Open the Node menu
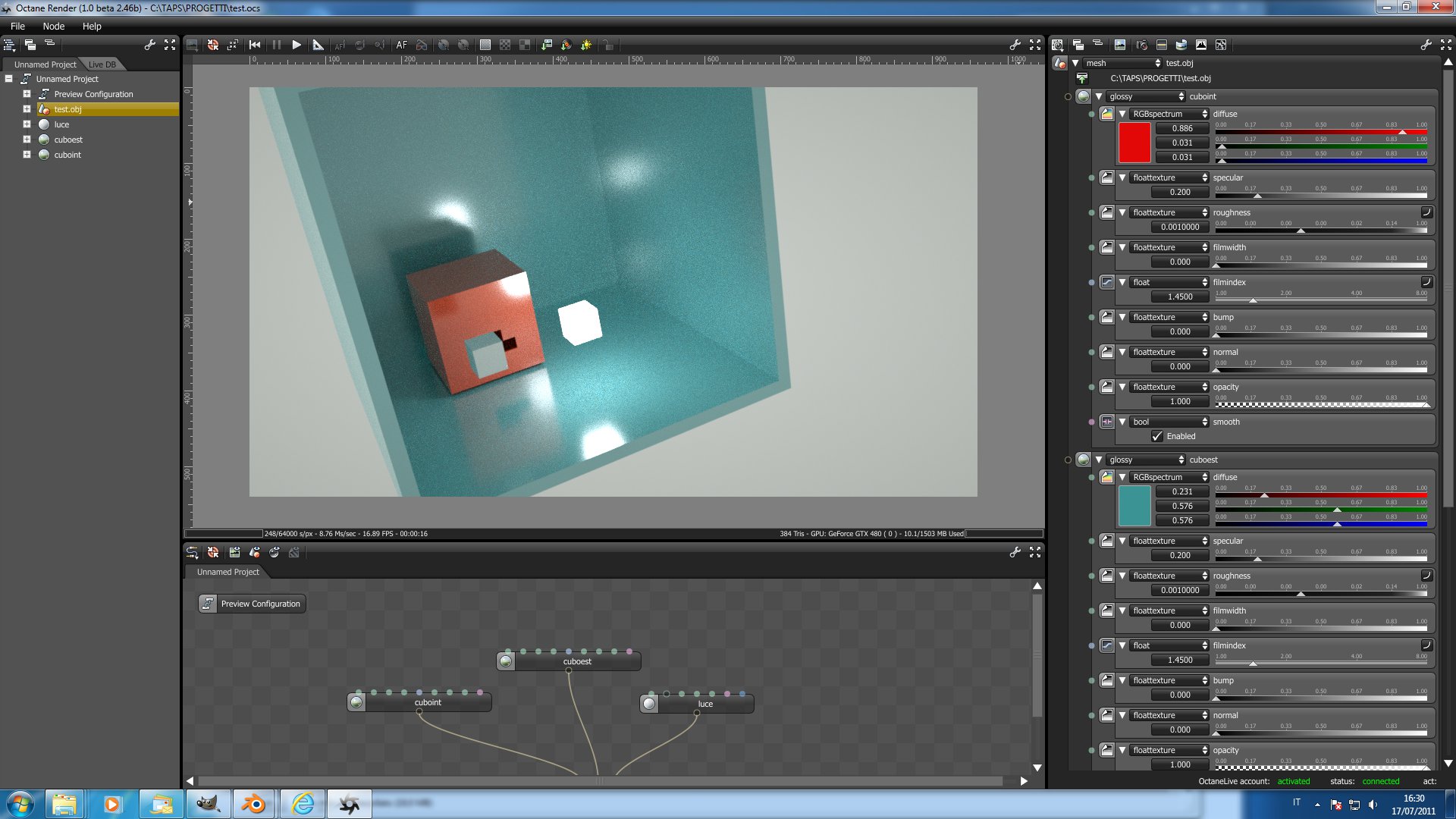The image size is (1456, 819). (x=53, y=26)
